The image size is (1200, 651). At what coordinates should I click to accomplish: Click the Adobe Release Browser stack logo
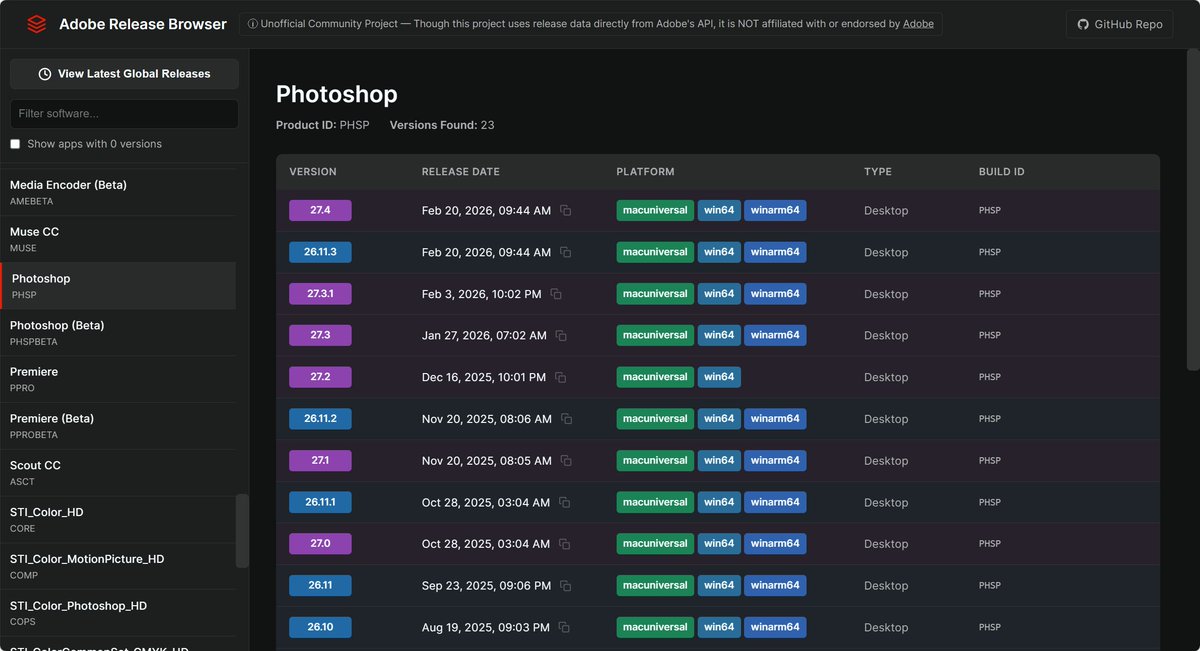coord(37,24)
